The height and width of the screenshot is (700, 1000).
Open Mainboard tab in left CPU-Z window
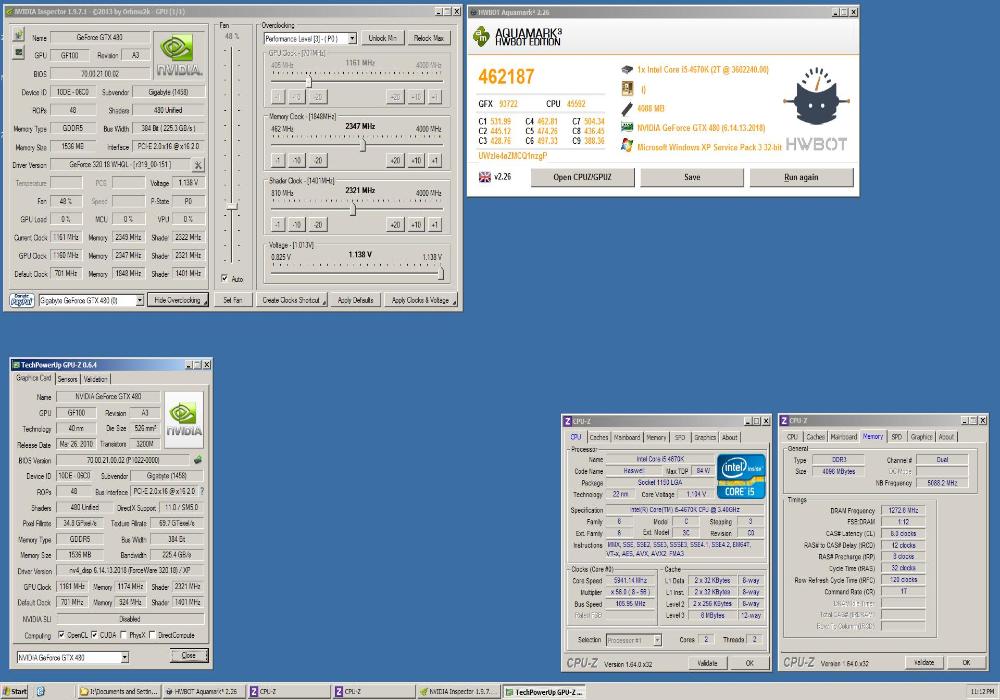(627, 437)
